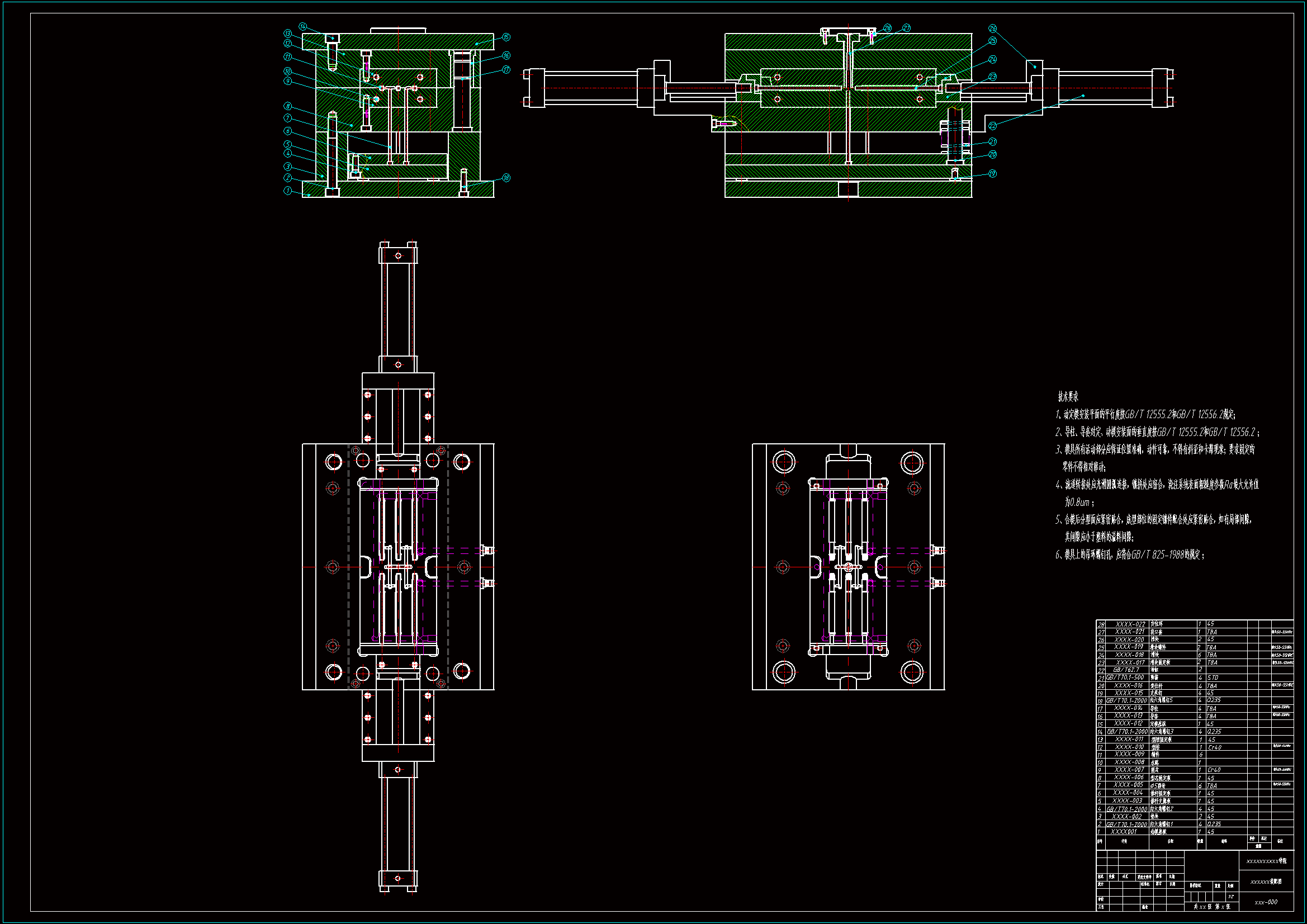The image size is (1307, 924).
Task: Select balloon 15 on the top plate
Action: tap(506, 37)
